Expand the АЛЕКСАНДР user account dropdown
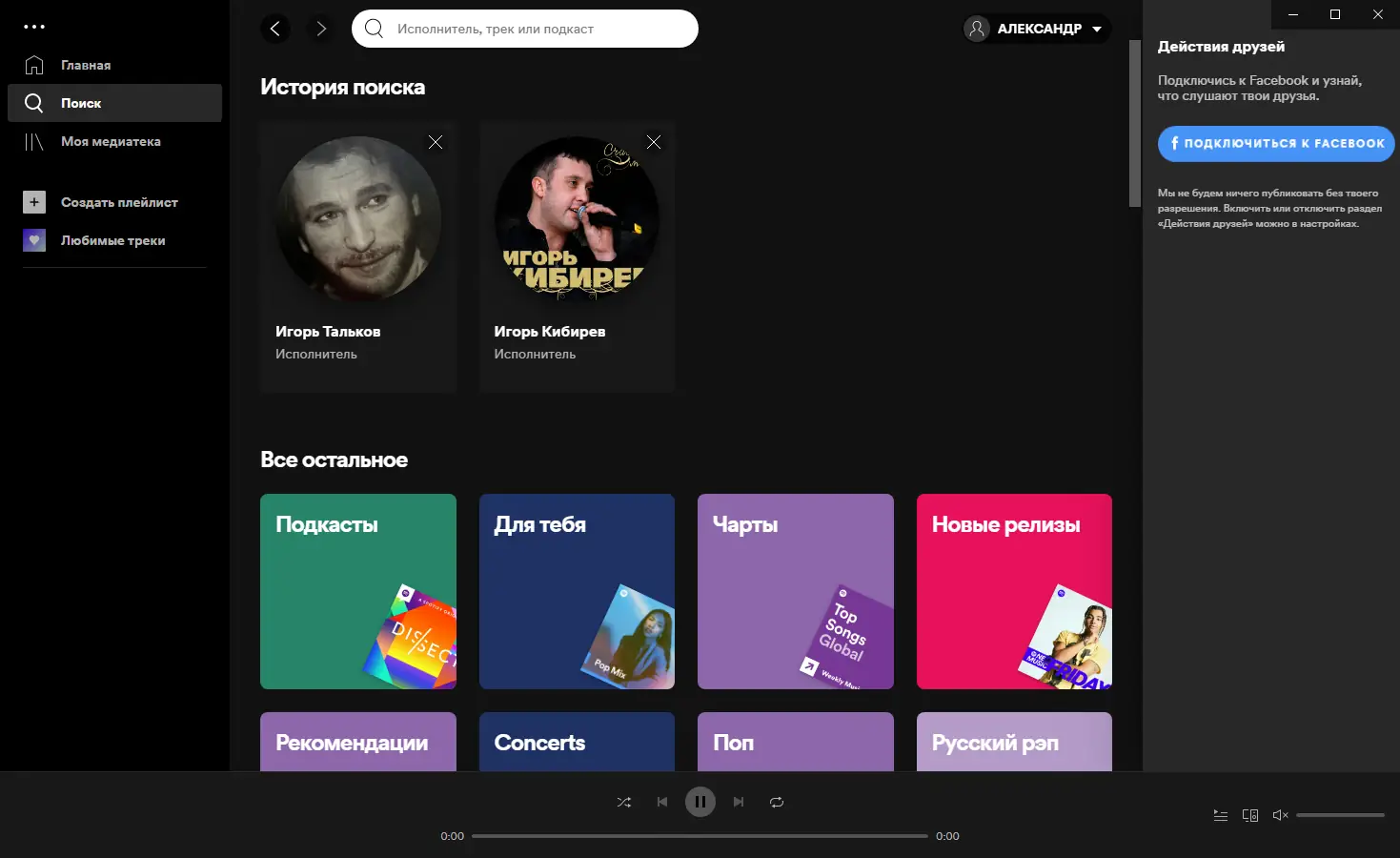The width and height of the screenshot is (1400, 858). [x=1037, y=29]
